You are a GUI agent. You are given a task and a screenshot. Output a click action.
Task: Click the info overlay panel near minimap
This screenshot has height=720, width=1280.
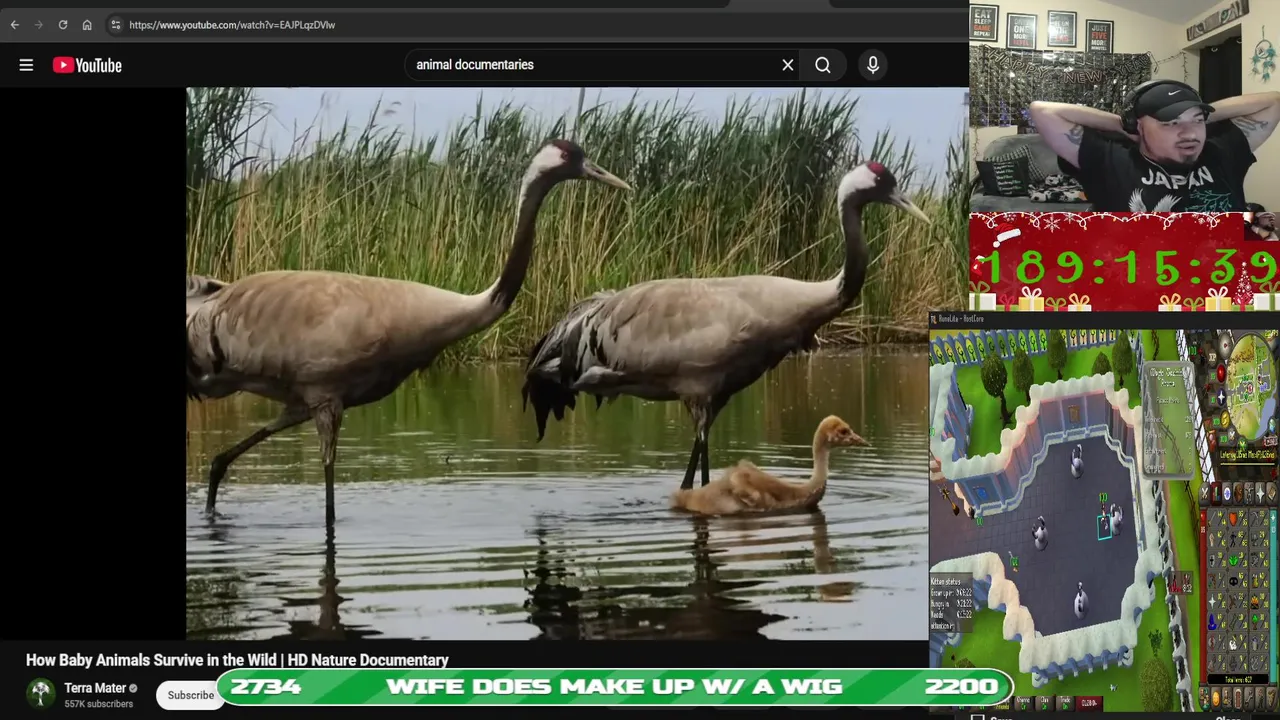click(1168, 419)
